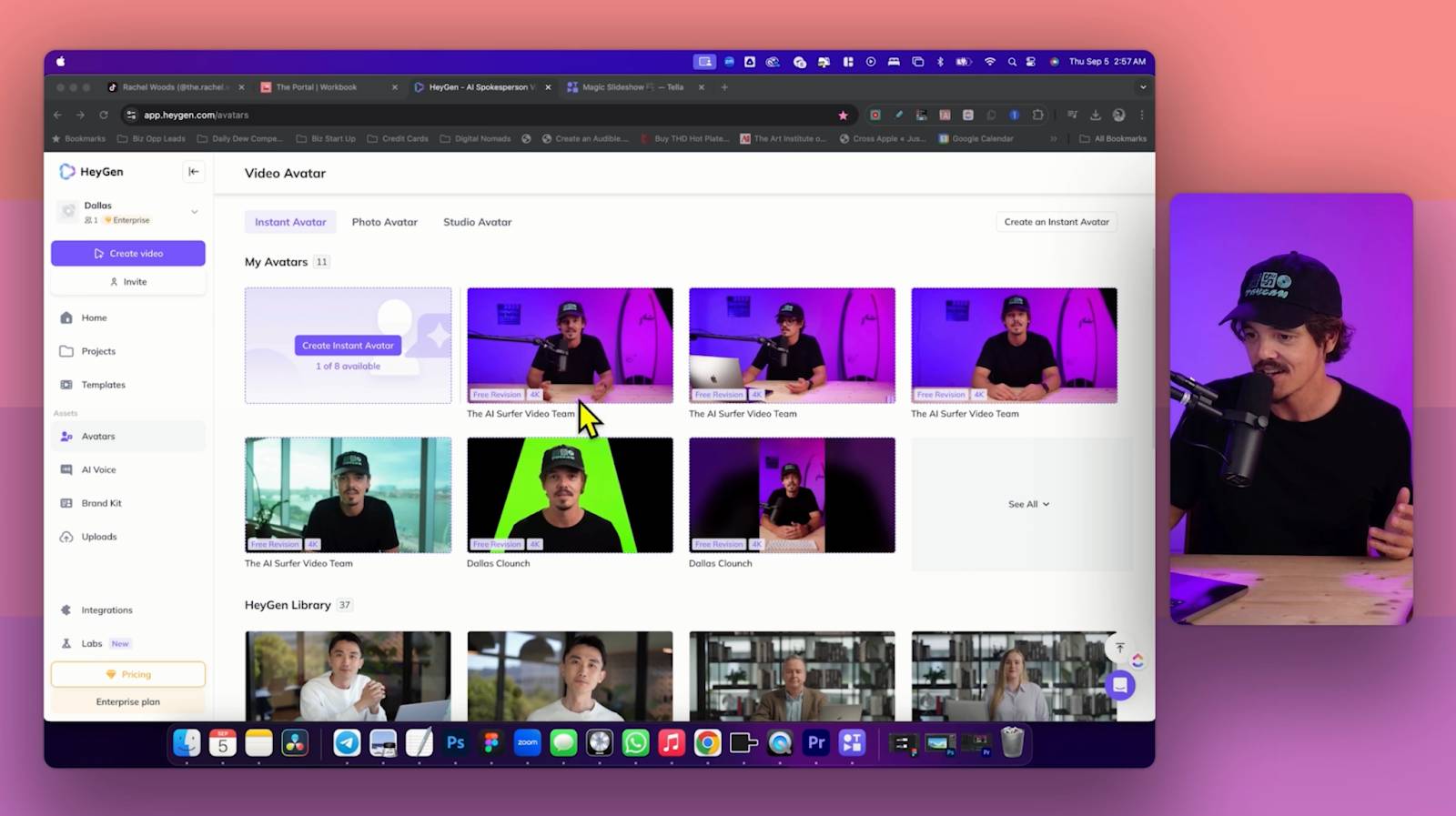Click the menu bar date and time
This screenshot has height=816, width=1456.
[1107, 62]
